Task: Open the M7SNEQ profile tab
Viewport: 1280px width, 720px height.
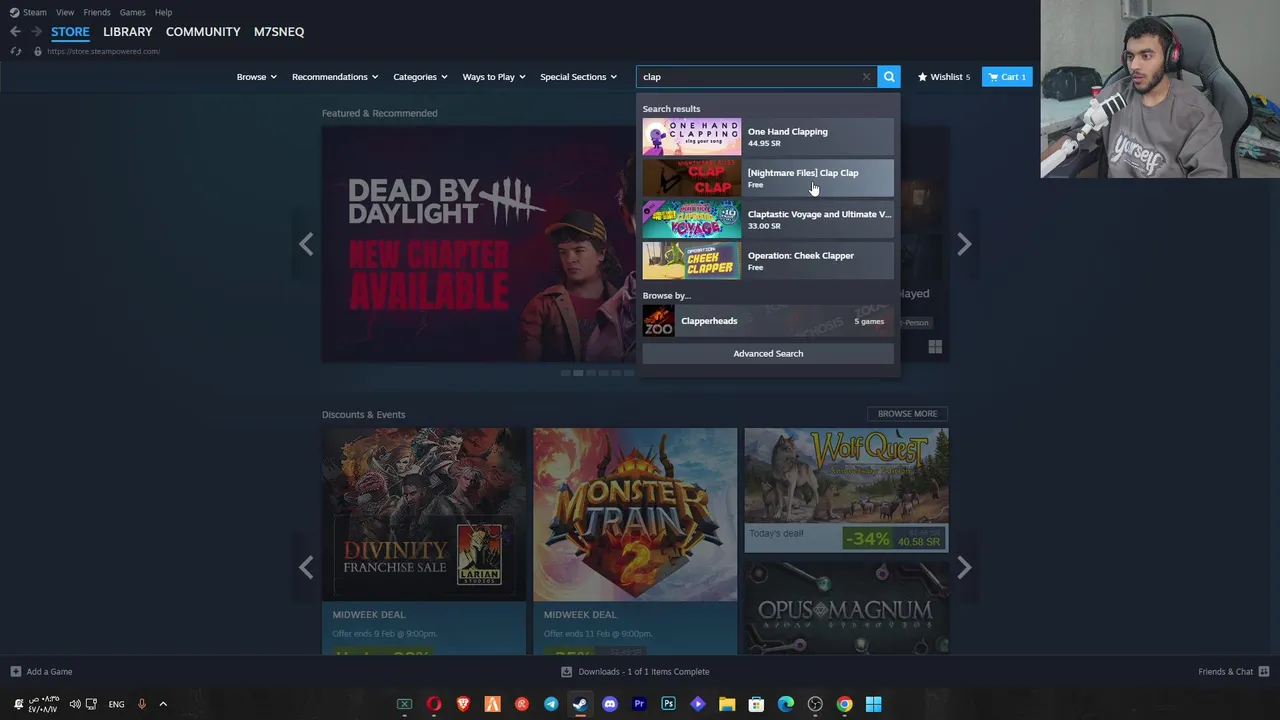Action: [x=279, y=32]
